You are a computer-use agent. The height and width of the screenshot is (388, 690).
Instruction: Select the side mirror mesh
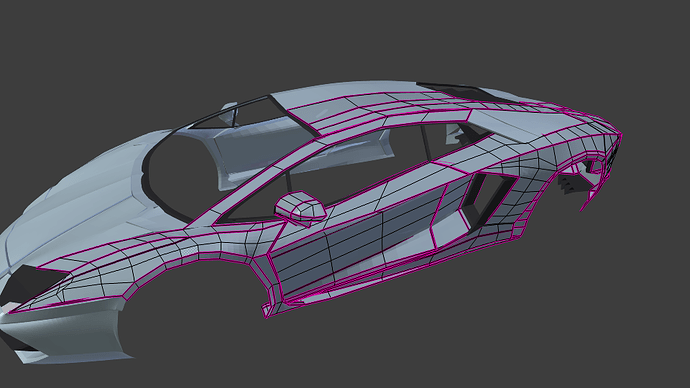(300, 208)
